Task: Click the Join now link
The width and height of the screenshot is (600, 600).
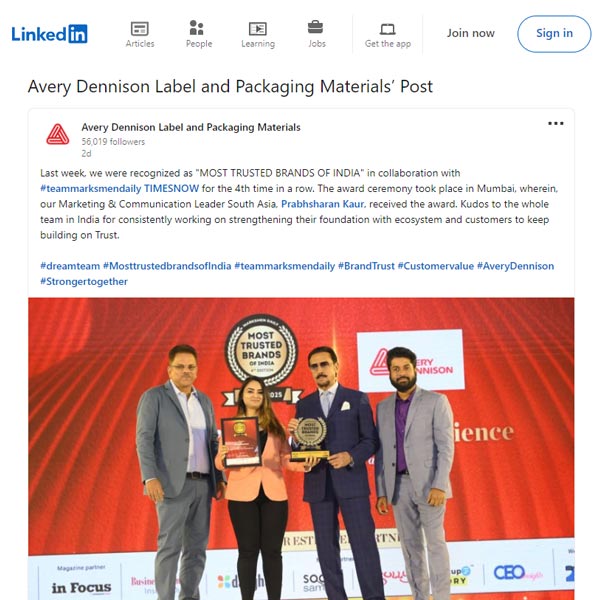Action: [471, 33]
